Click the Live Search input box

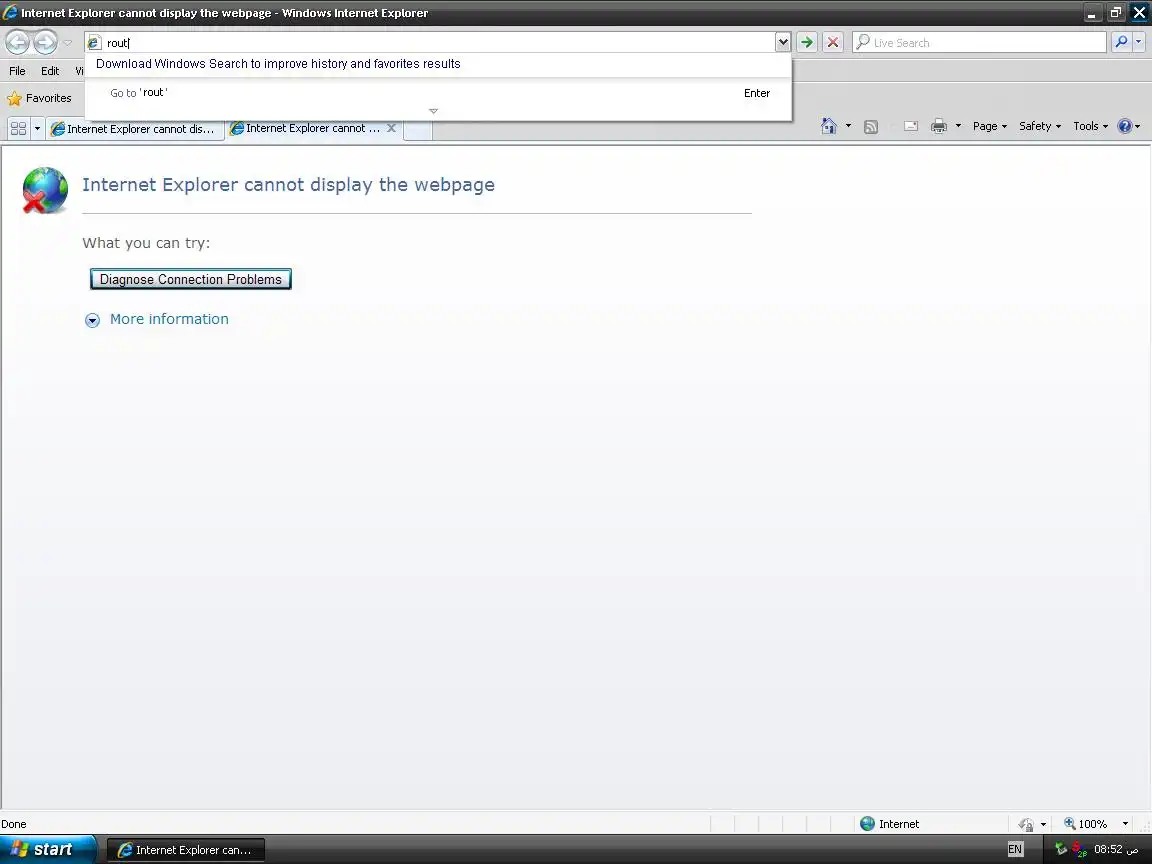(979, 43)
